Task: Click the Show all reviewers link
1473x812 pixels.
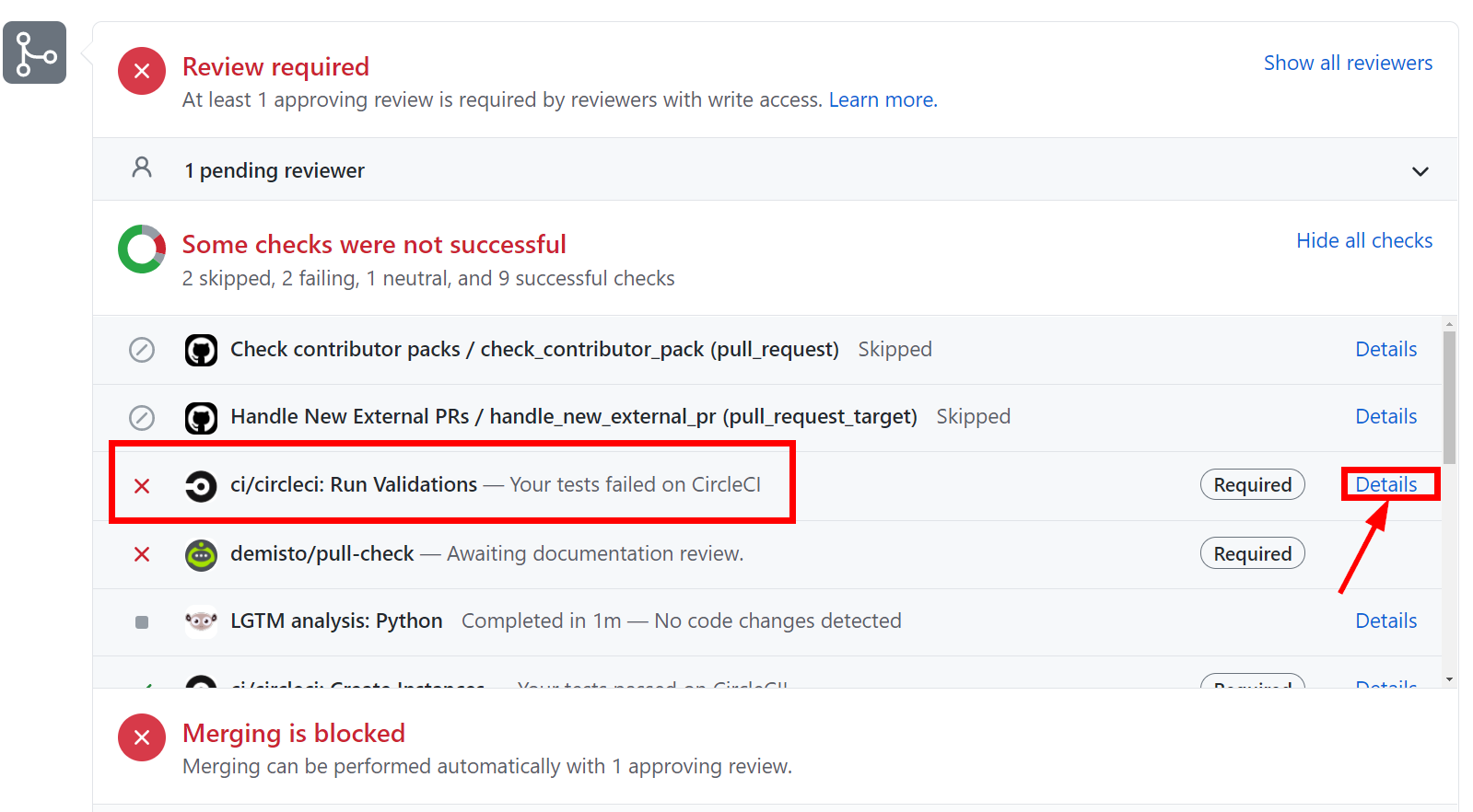Action: tap(1347, 63)
